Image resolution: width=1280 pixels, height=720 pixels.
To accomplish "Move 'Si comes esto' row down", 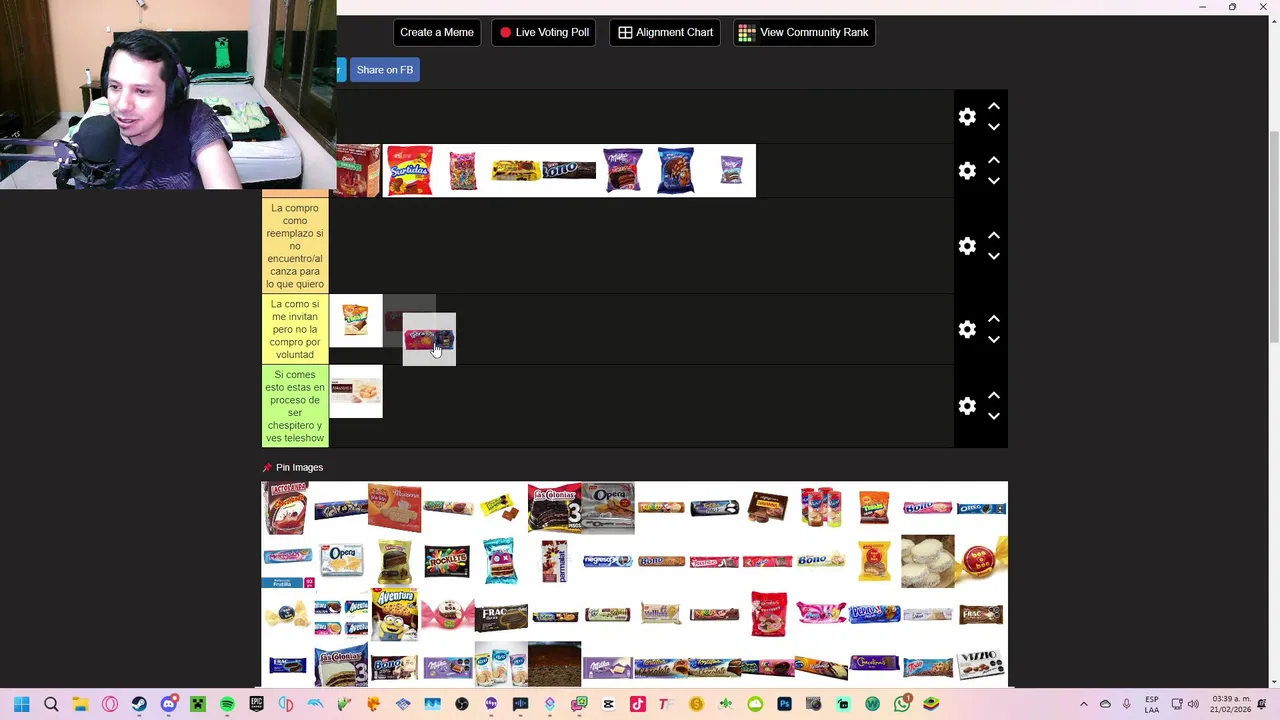I will point(994,416).
